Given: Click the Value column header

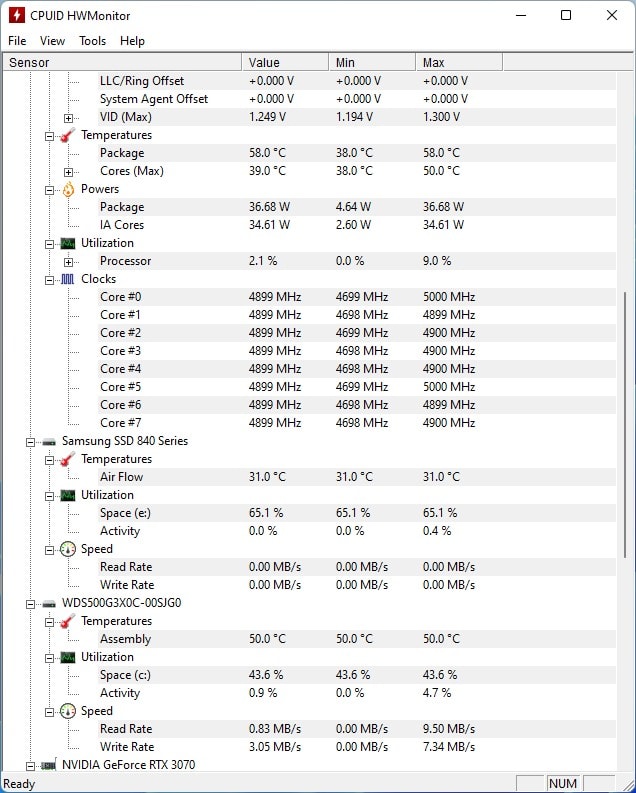Looking at the screenshot, I should coord(286,62).
